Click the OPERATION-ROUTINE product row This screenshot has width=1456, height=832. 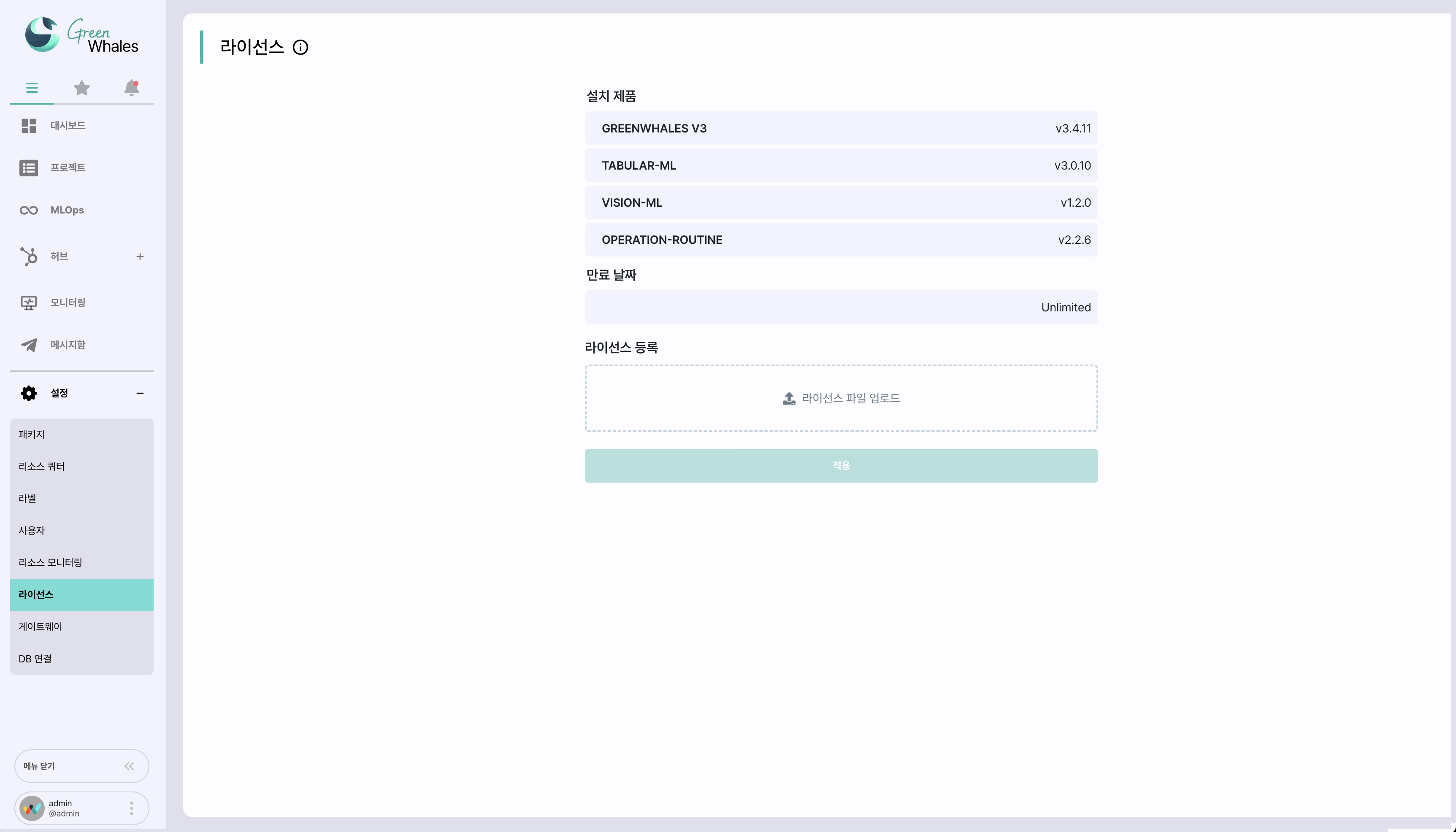(841, 239)
